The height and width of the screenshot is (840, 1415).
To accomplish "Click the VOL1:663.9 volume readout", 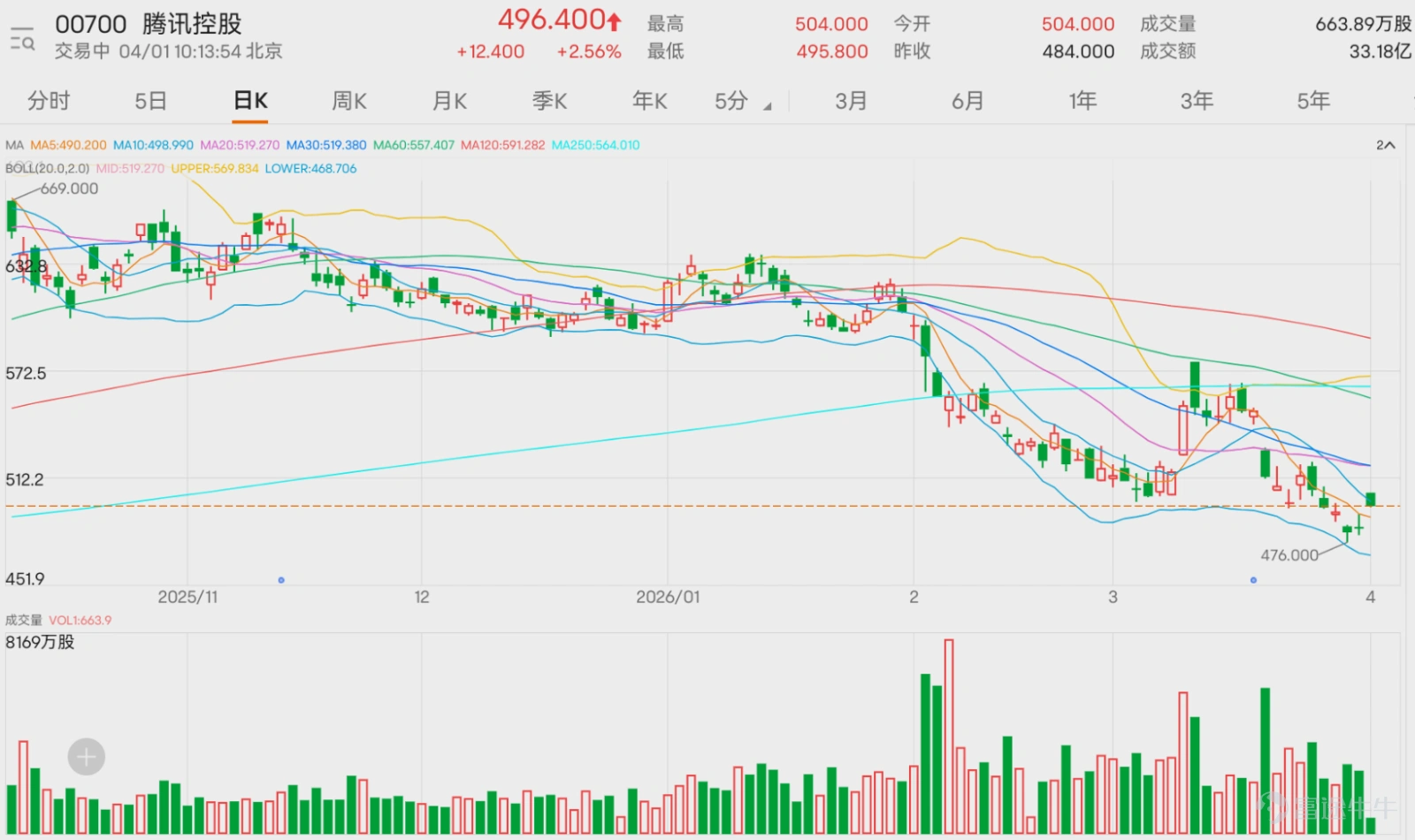I will click(80, 620).
